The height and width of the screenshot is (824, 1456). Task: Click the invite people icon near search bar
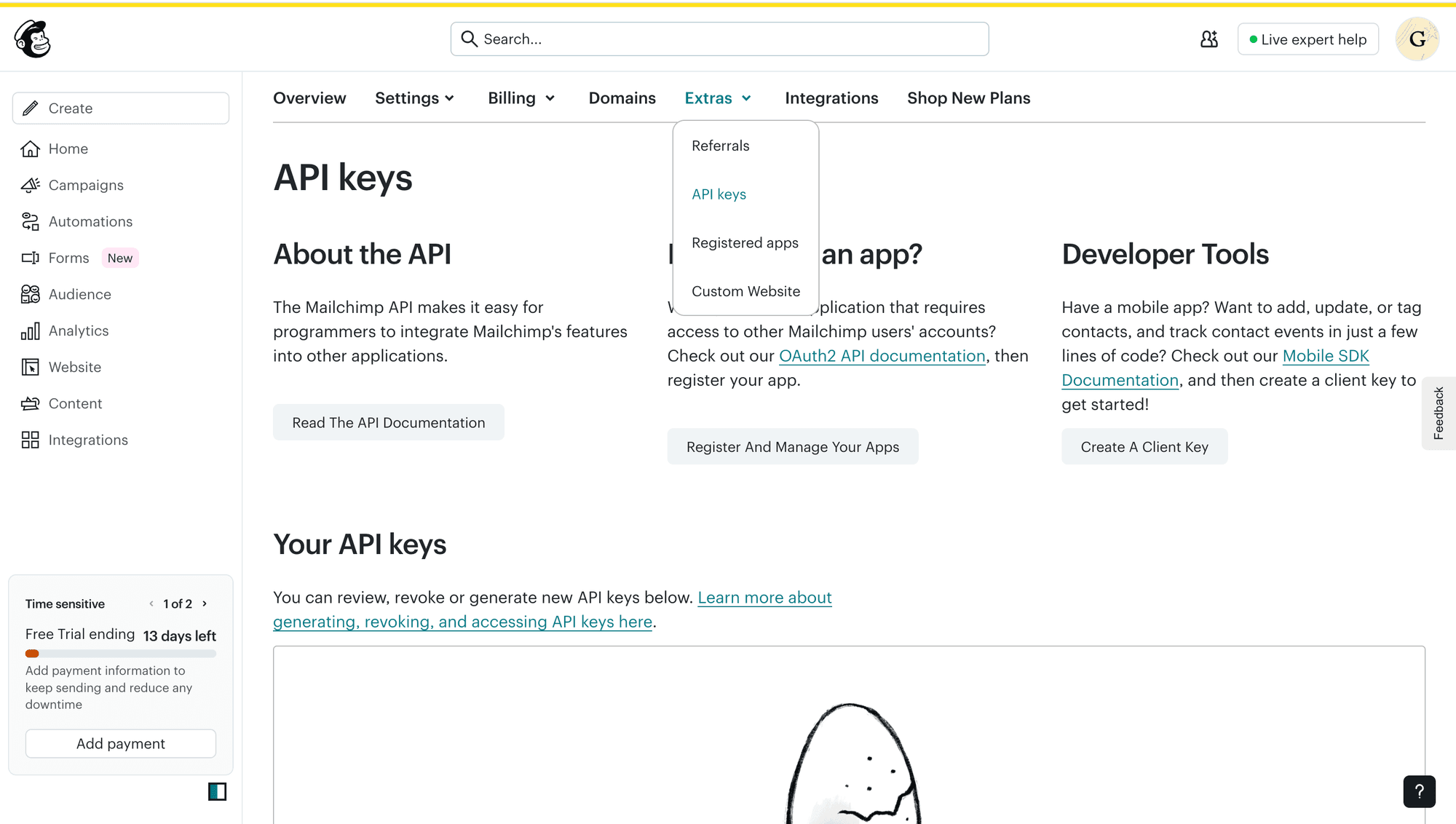(1208, 39)
